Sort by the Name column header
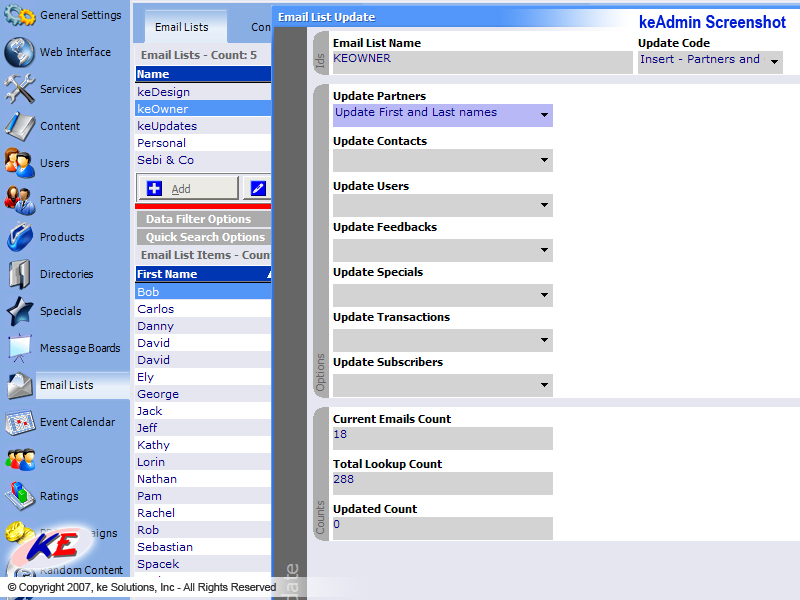 [x=203, y=74]
